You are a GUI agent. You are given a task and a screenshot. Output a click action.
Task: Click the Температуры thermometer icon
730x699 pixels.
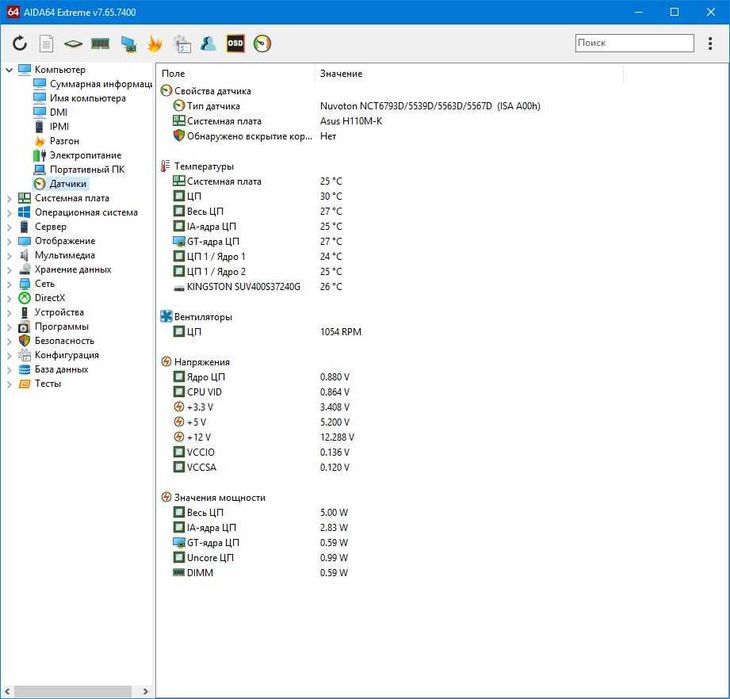pyautogui.click(x=165, y=166)
